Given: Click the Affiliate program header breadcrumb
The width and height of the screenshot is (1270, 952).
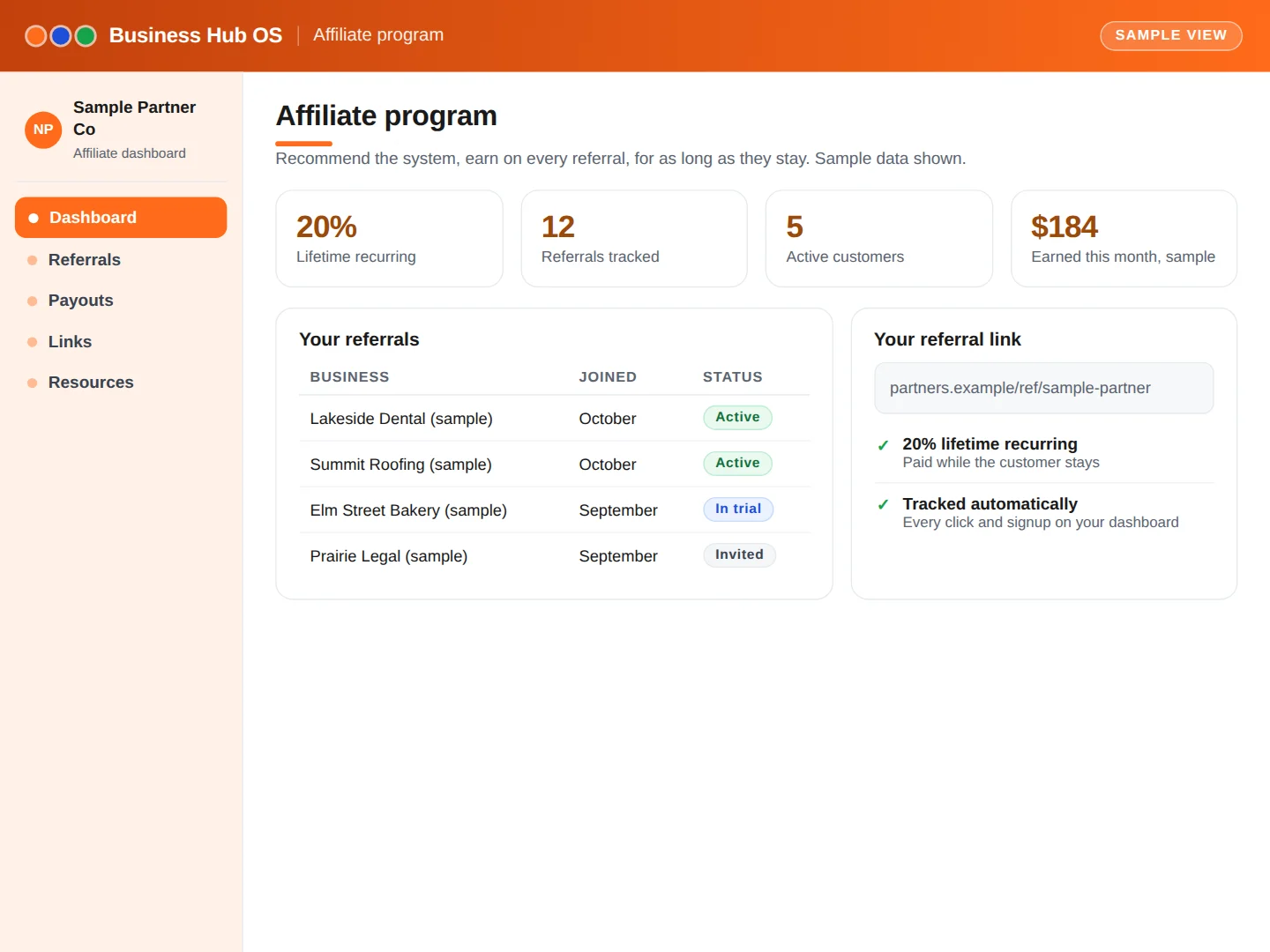Looking at the screenshot, I should [378, 35].
